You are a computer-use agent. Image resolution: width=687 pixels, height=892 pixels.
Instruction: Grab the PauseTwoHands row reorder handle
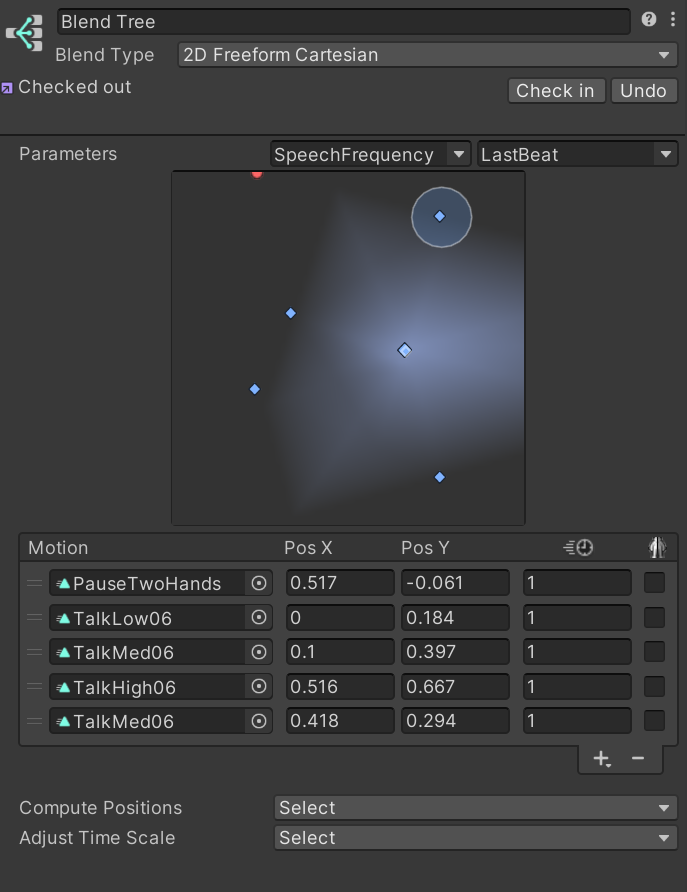35,583
